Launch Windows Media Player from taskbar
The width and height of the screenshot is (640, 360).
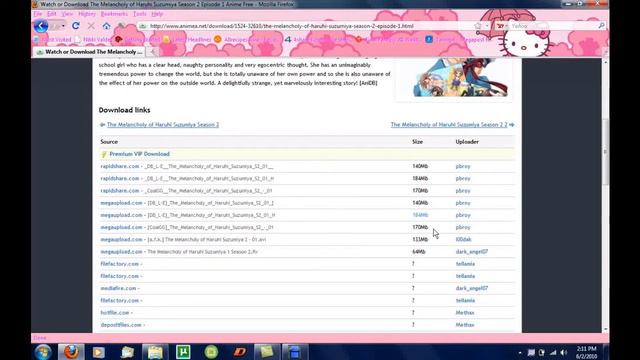click(x=98, y=352)
